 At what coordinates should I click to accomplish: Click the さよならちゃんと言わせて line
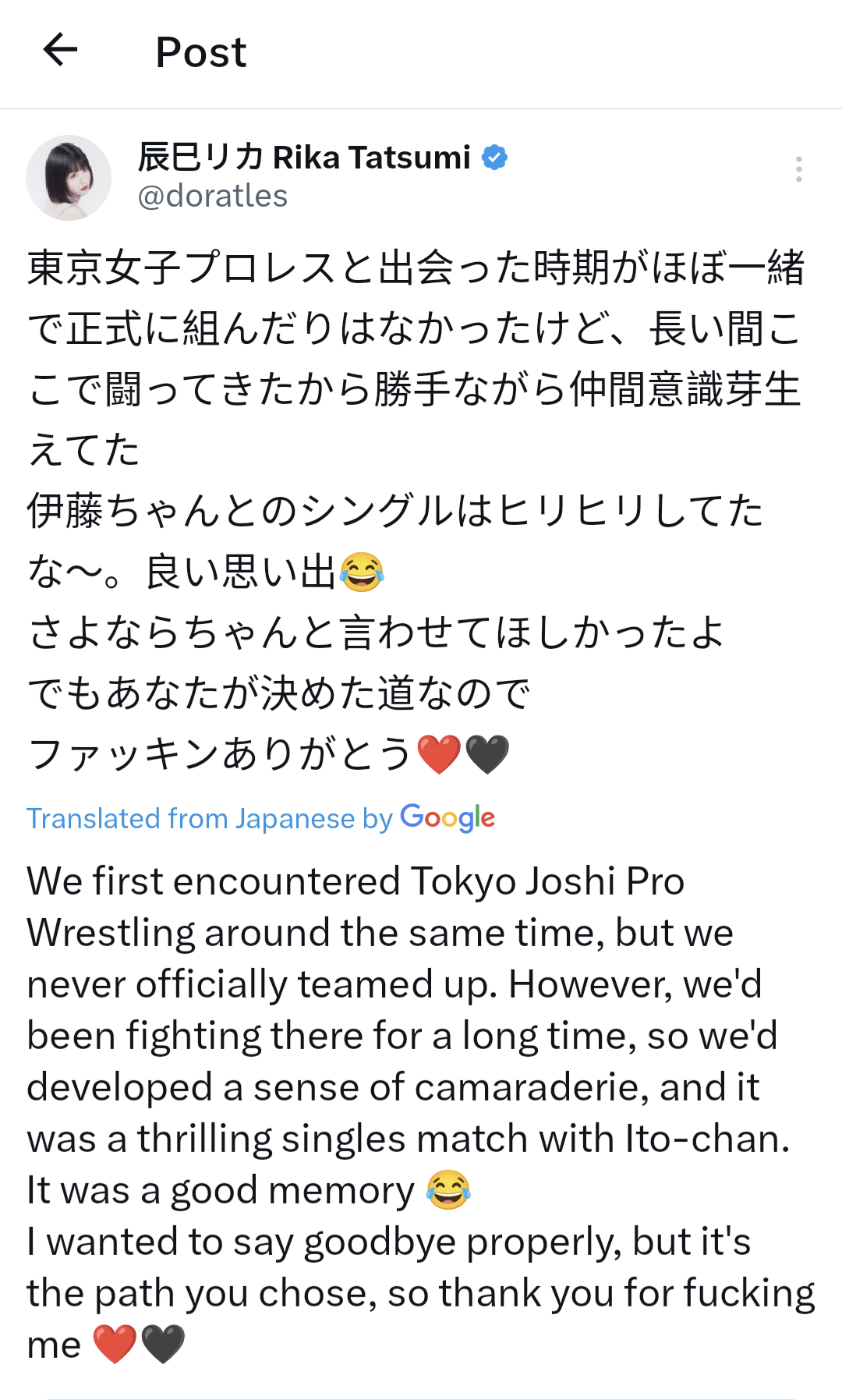(x=377, y=633)
